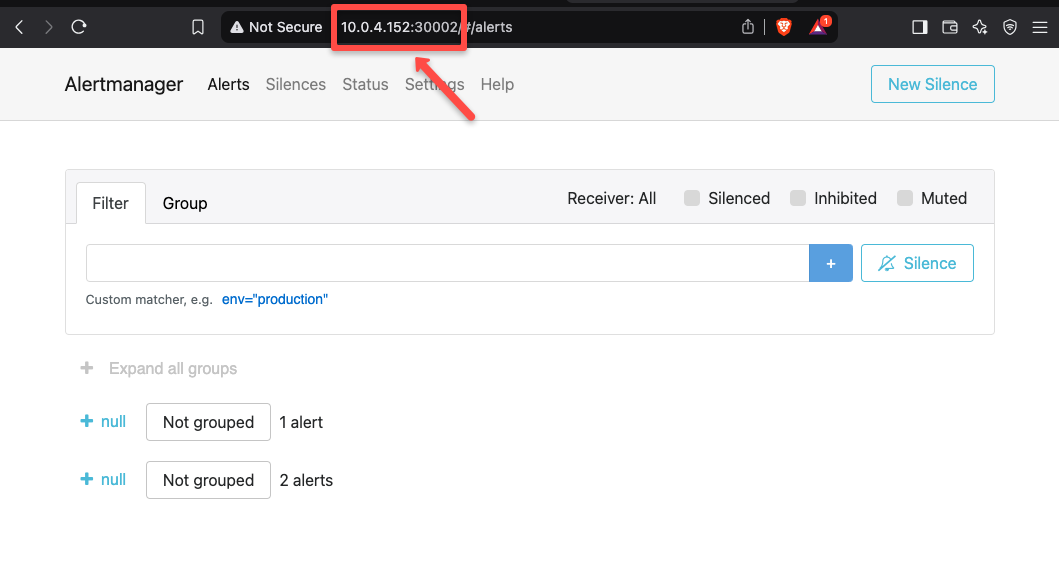Click the address bar URL text
This screenshot has width=1059, height=570.
(426, 27)
